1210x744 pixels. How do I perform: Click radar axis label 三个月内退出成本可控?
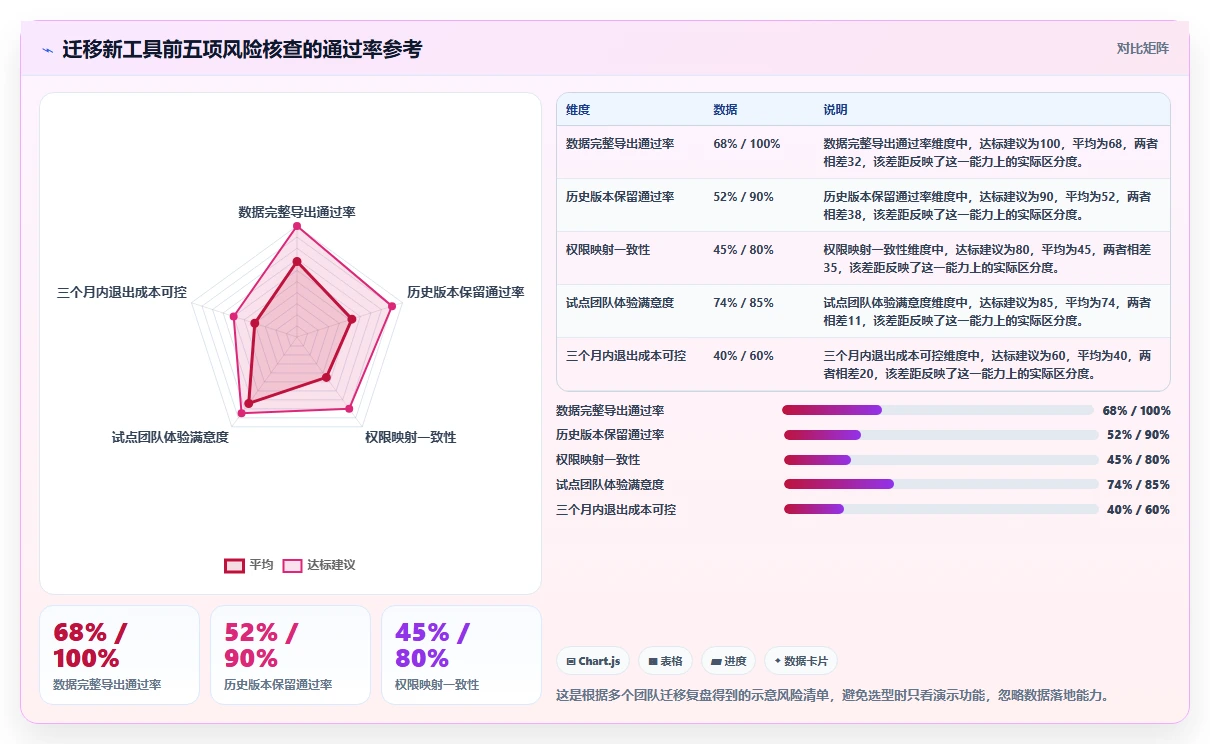coord(122,292)
